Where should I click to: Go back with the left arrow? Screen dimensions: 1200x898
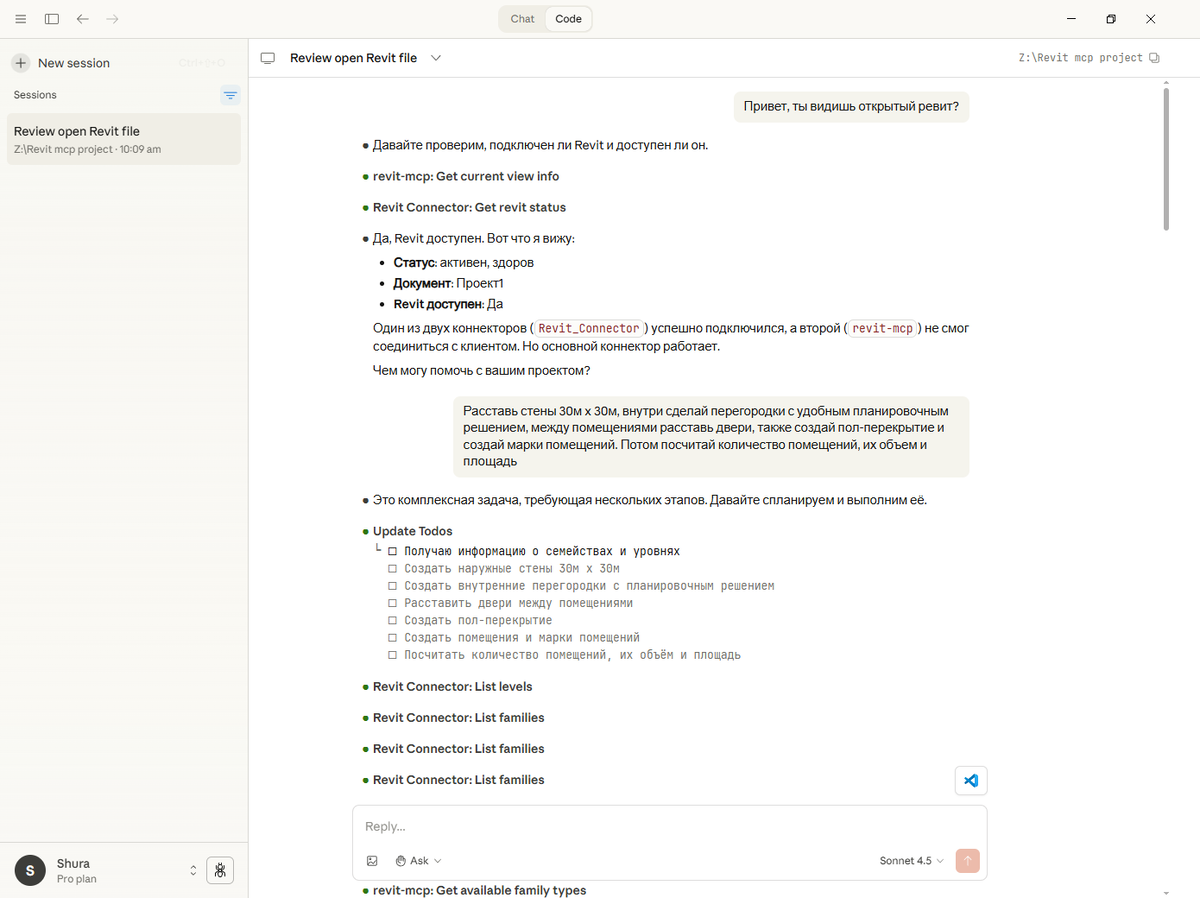click(x=82, y=19)
